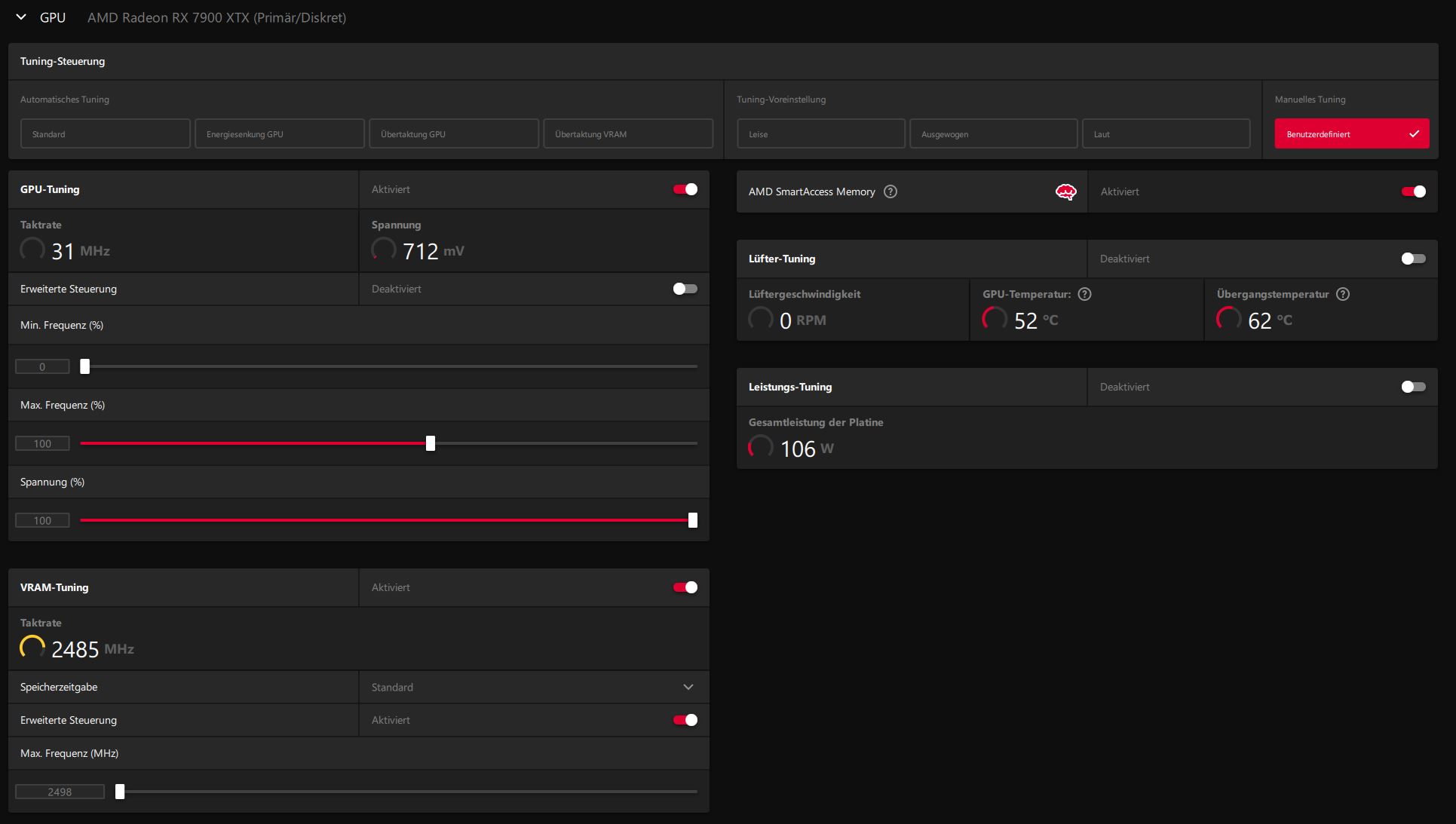Image resolution: width=1456 pixels, height=824 pixels.
Task: Click the Lüftergeschwindigkeit gauge icon
Action: click(x=760, y=319)
